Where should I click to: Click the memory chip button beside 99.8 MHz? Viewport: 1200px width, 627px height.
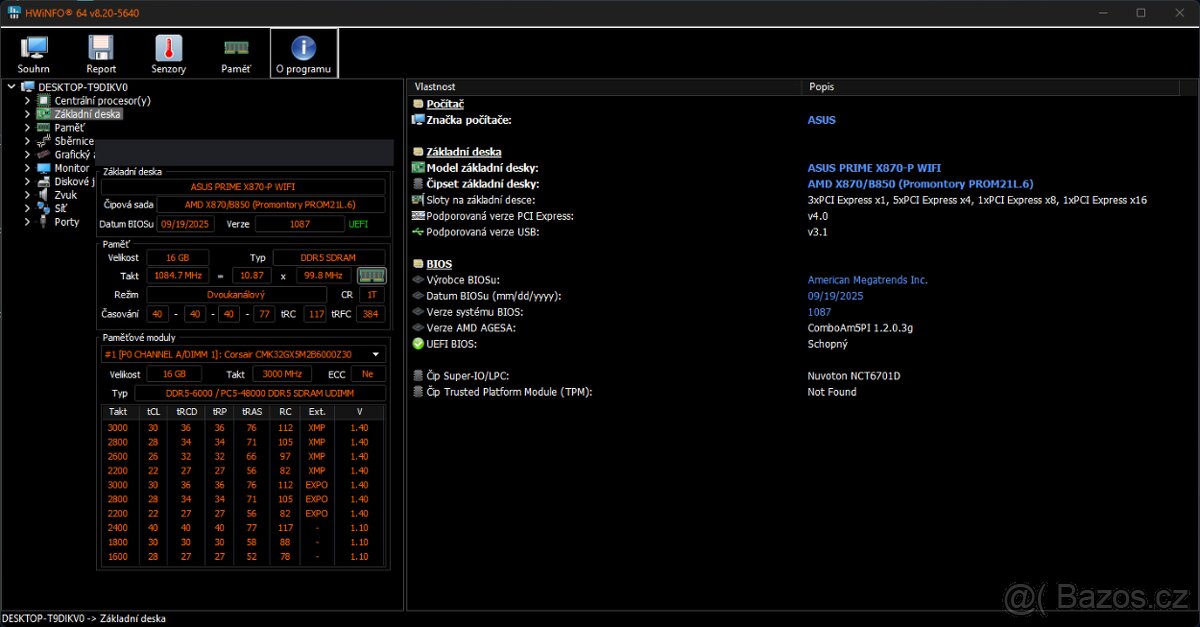(372, 275)
